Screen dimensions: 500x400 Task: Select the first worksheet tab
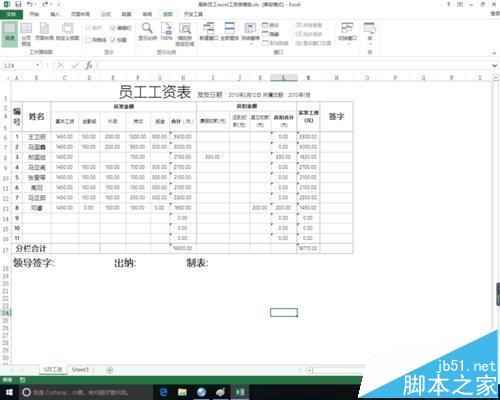pyautogui.click(x=53, y=370)
